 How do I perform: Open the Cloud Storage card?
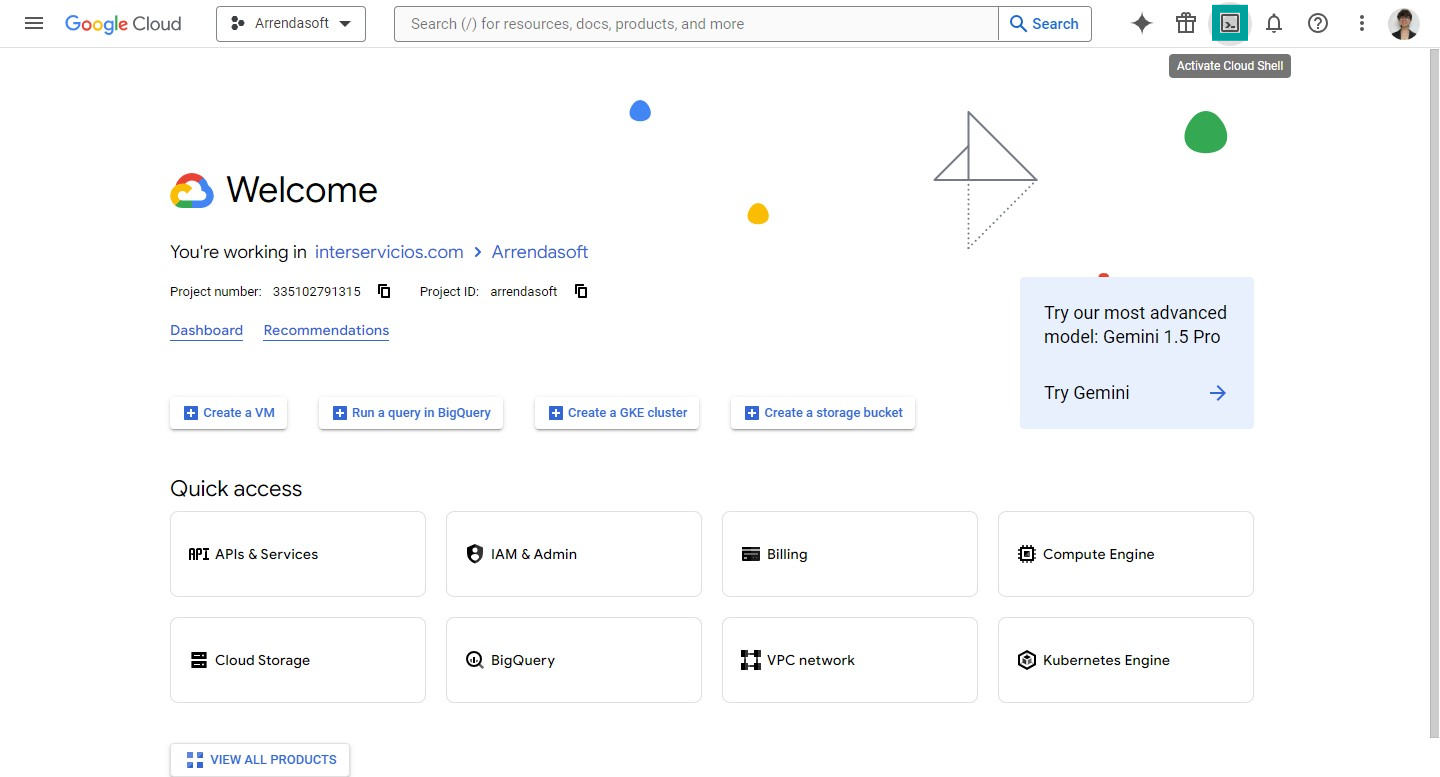click(x=298, y=660)
